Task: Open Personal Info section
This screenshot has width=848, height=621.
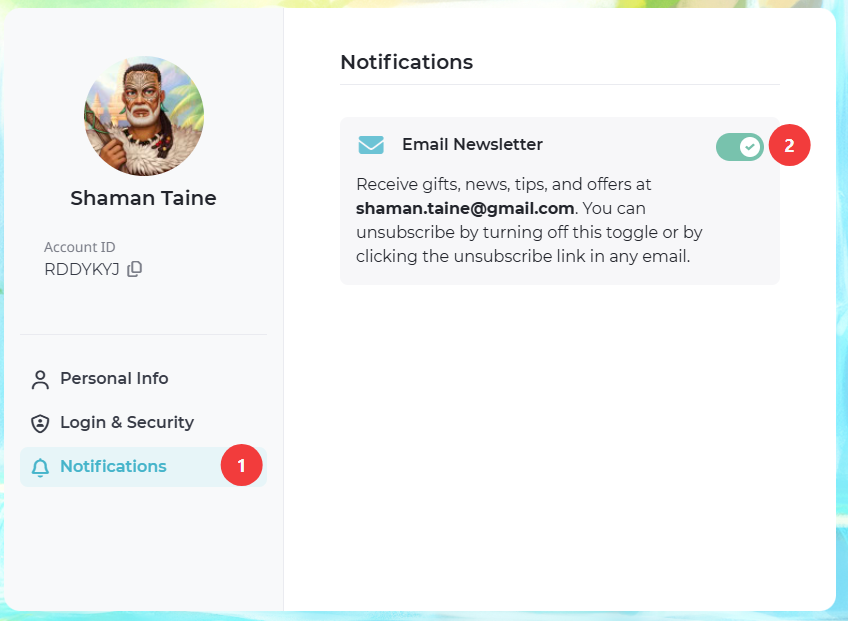Action: tap(143, 379)
